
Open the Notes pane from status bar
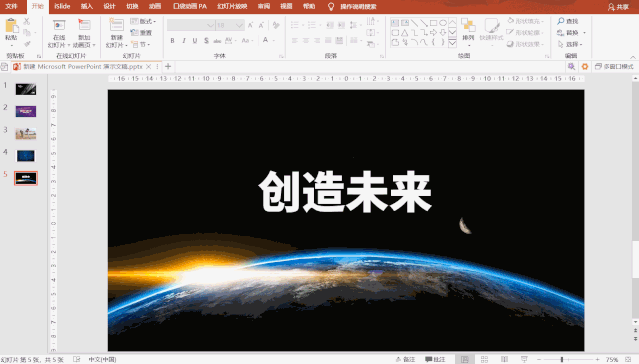pos(405,359)
